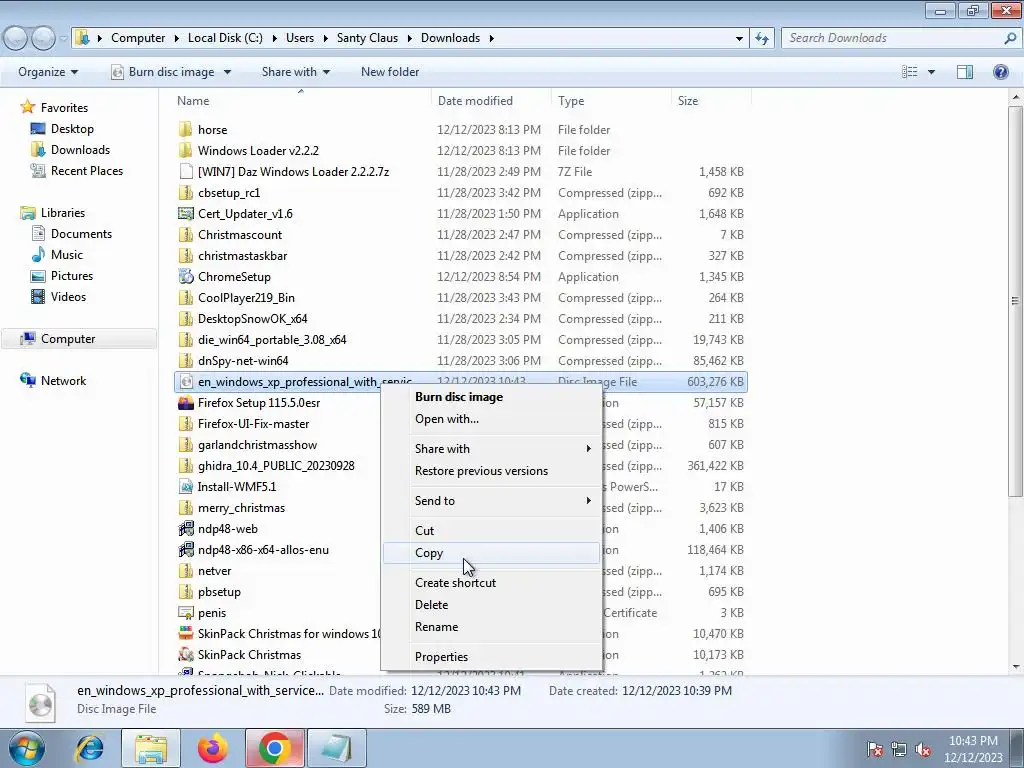
Task: Switch to Google Chrome in the taskbar
Action: tap(274, 748)
